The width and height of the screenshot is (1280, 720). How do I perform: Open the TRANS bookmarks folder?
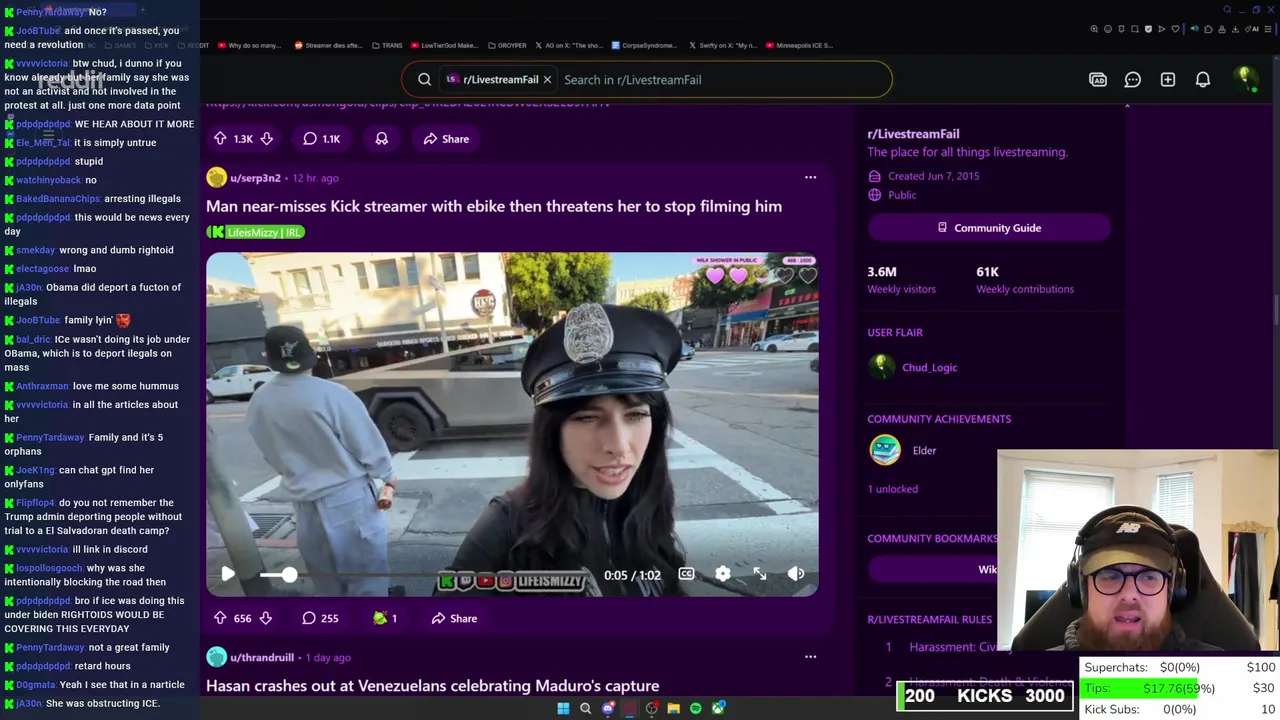point(387,45)
